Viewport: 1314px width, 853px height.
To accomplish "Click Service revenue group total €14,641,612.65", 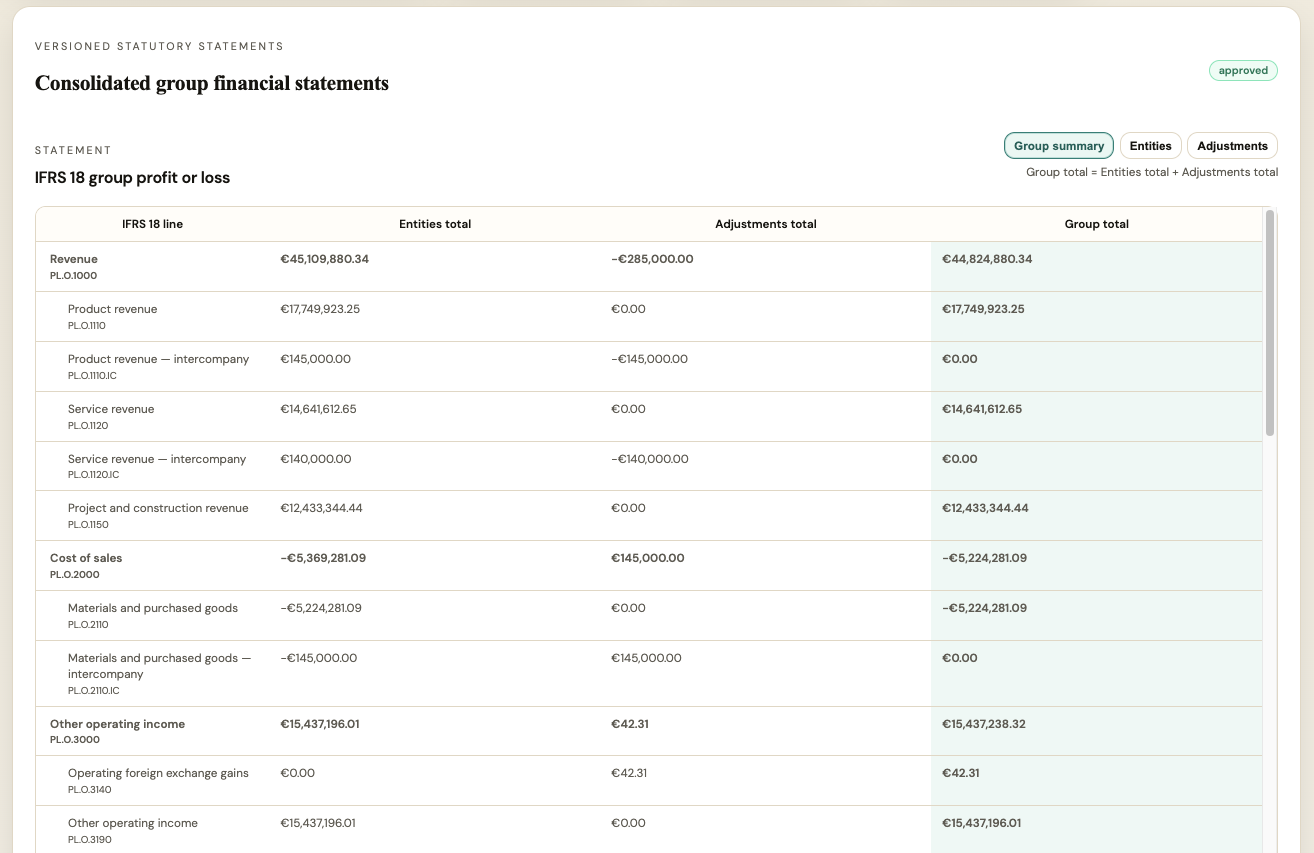I will 982,409.
